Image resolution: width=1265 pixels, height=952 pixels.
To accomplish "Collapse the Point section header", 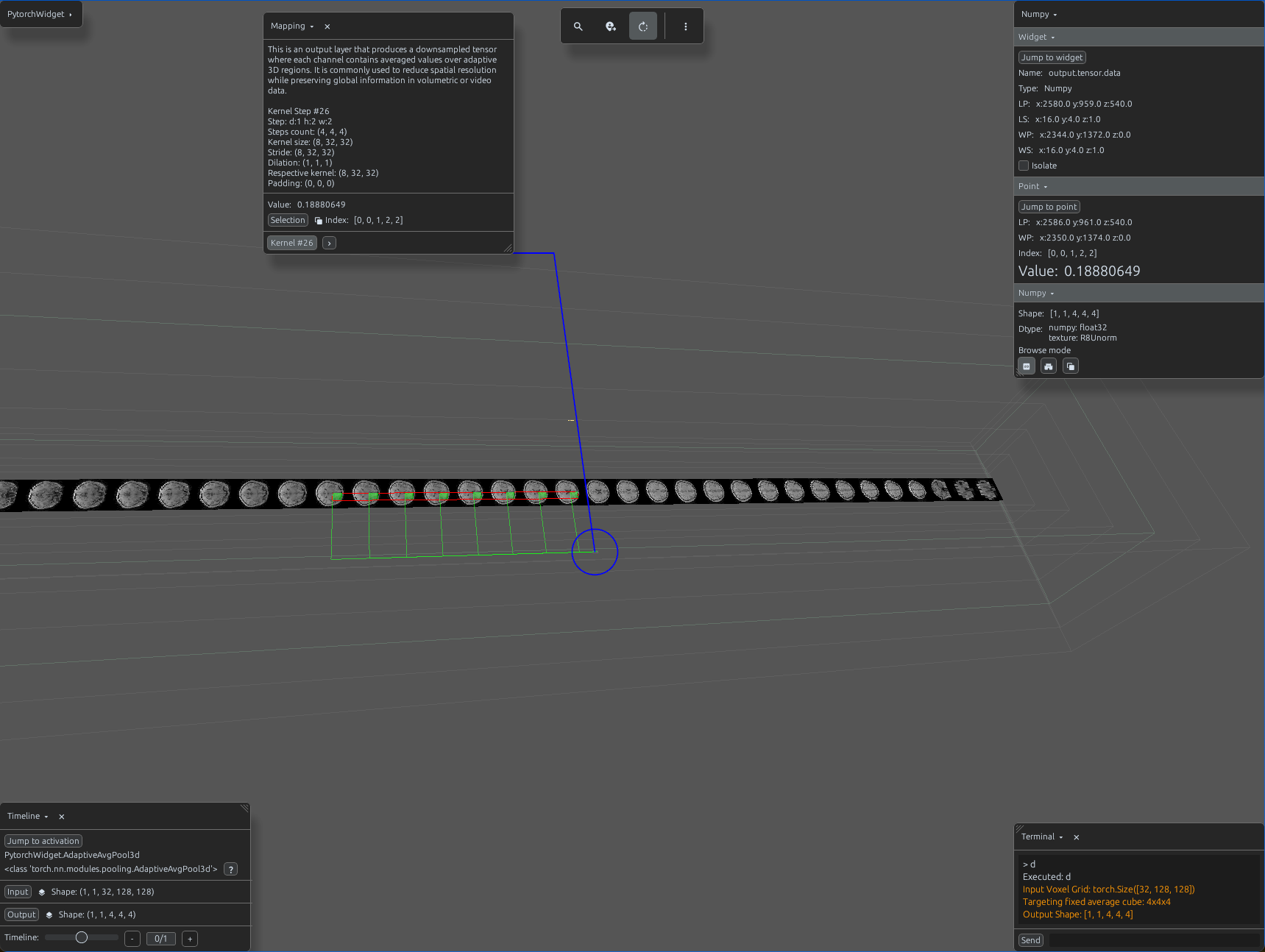I will coord(1139,186).
